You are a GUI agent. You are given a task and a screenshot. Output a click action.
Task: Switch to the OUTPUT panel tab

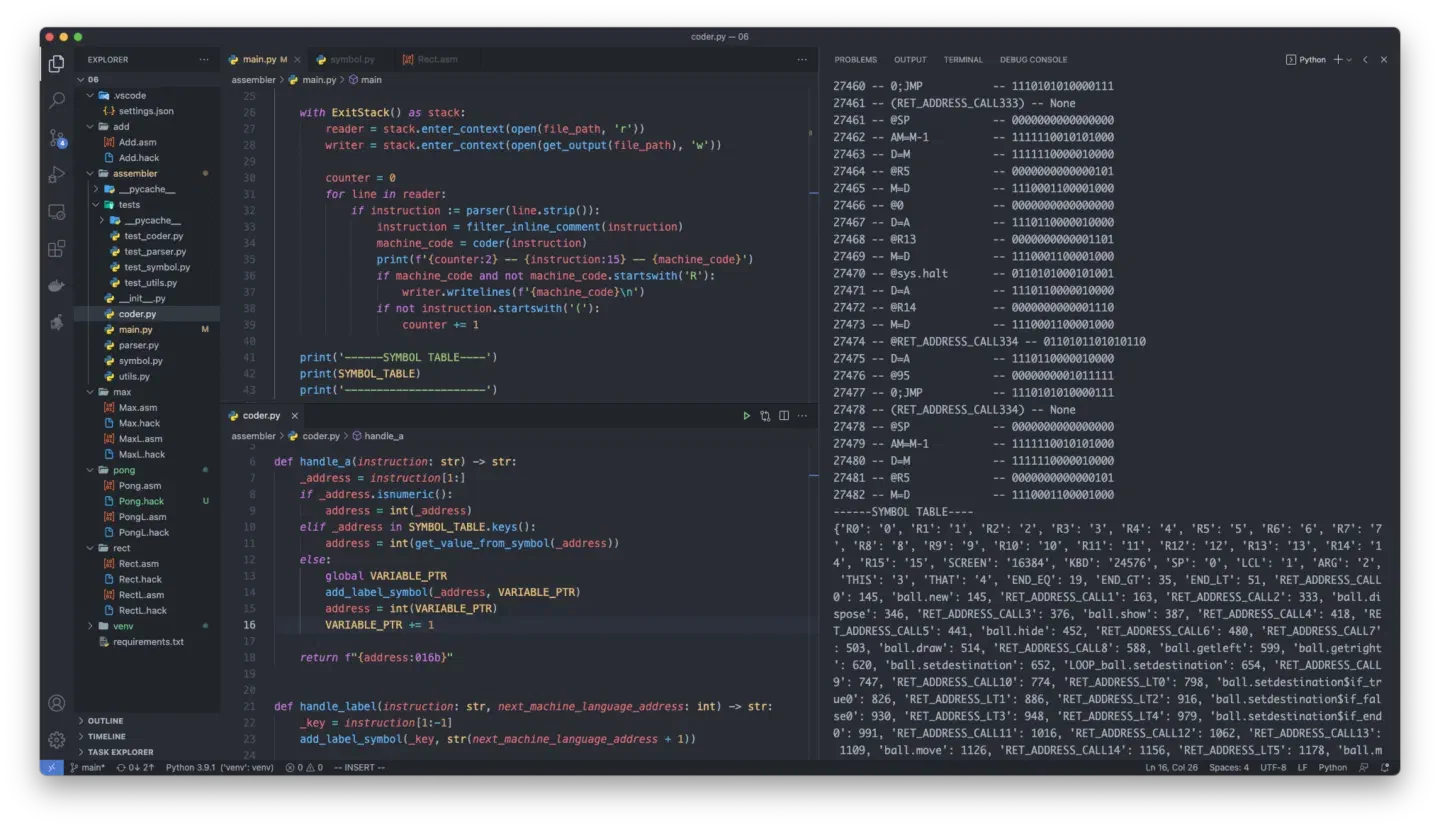(910, 60)
